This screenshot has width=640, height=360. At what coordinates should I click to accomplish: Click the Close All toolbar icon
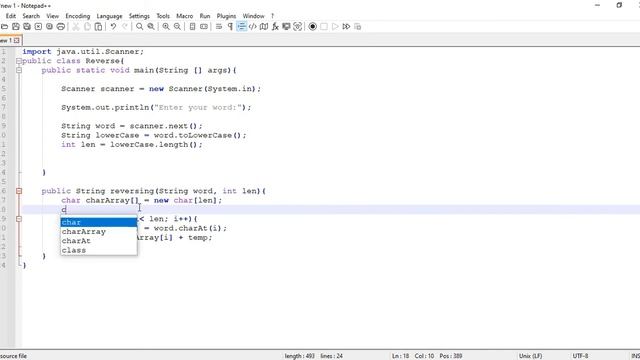click(49, 27)
